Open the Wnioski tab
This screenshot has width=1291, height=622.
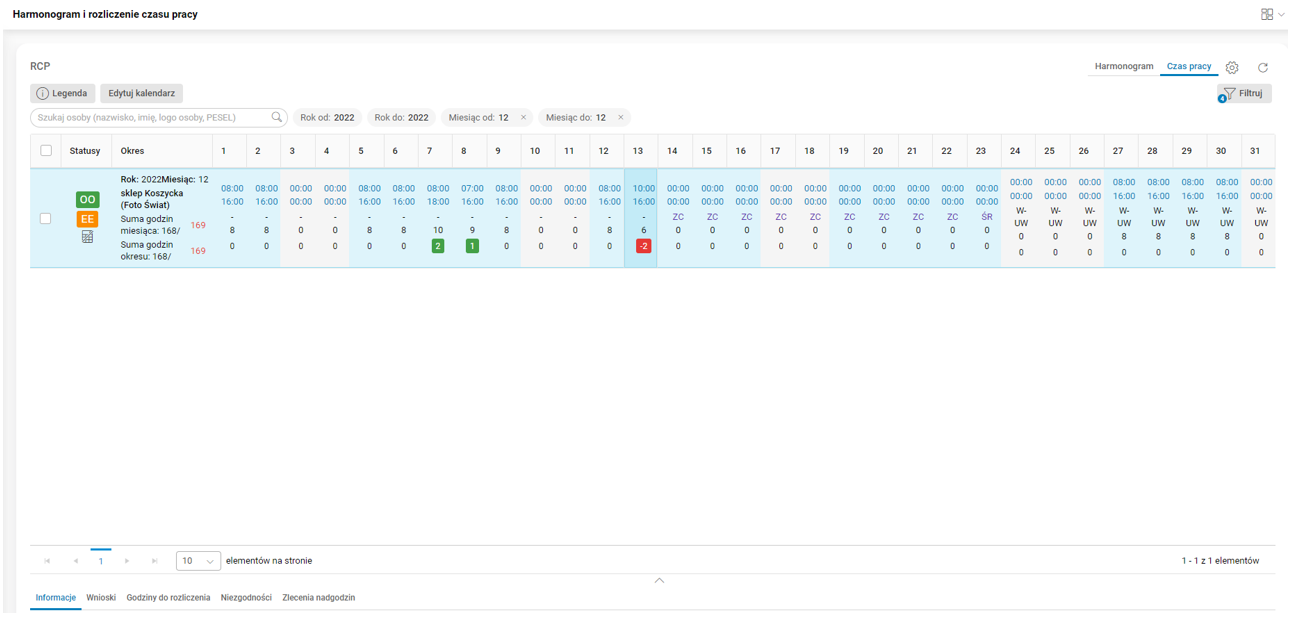click(x=101, y=598)
